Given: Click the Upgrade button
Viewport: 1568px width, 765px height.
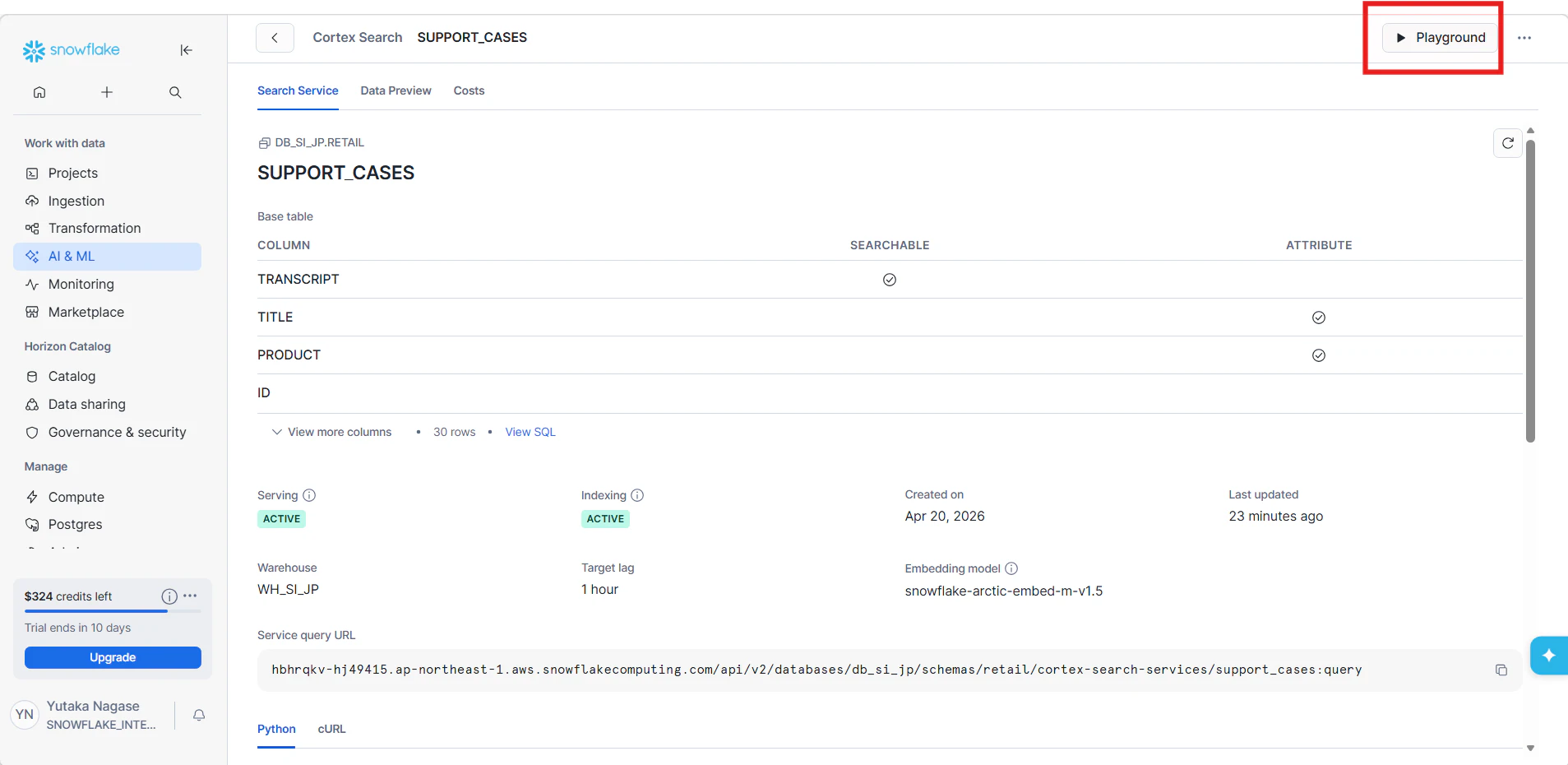Looking at the screenshot, I should coord(113,657).
